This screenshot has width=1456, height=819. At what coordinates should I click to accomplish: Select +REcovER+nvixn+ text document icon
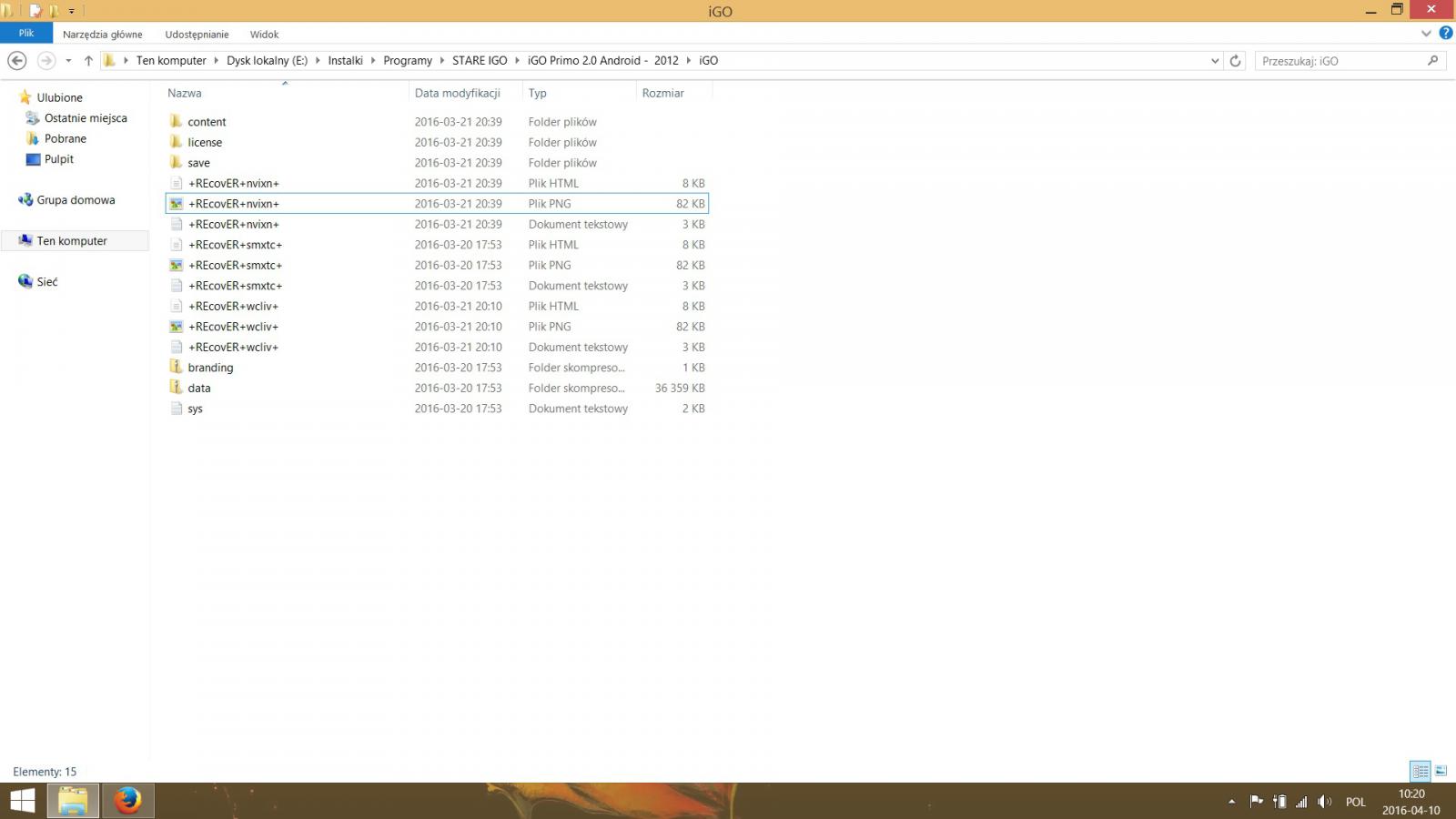tap(177, 224)
